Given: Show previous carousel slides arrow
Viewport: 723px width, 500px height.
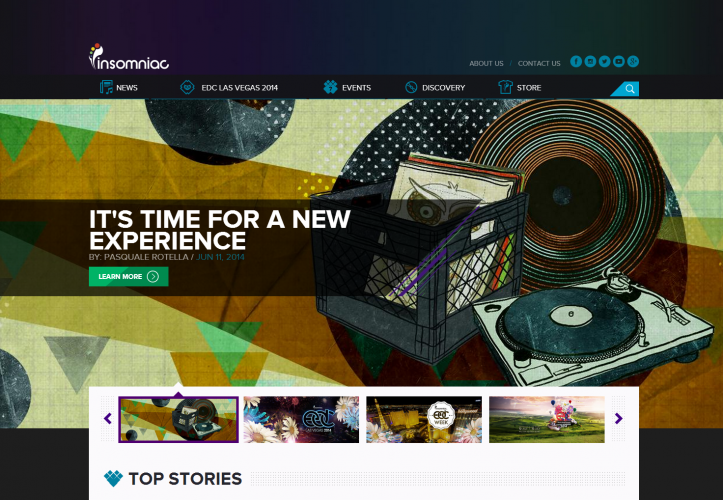Looking at the screenshot, I should 108,418.
